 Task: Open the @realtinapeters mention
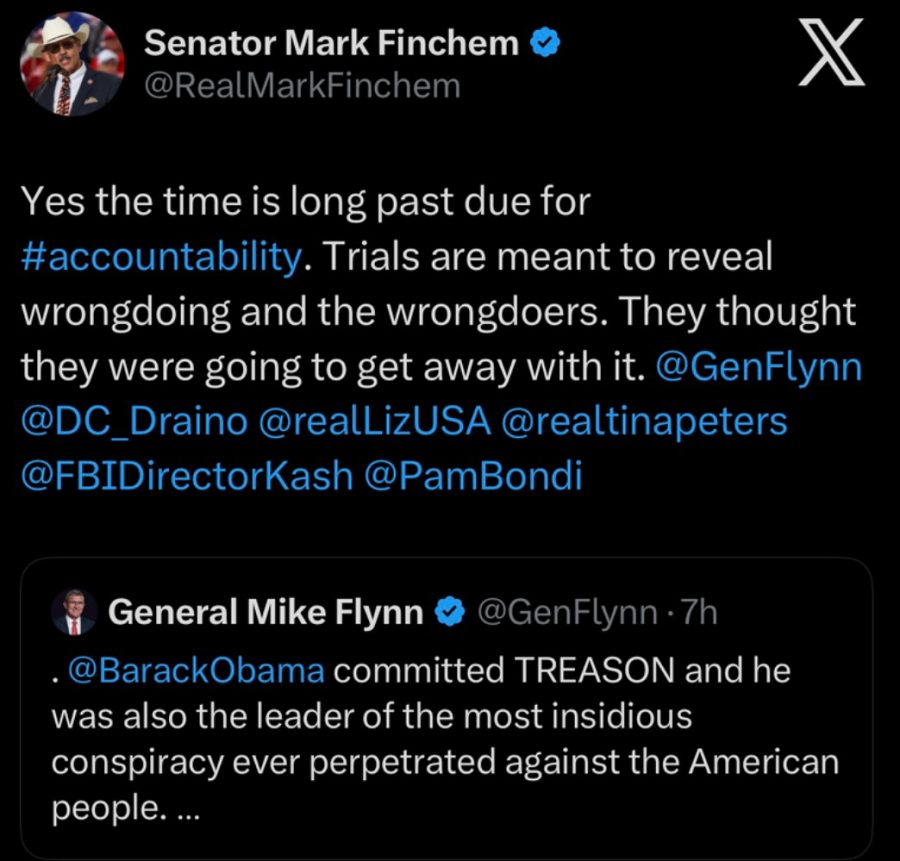coord(645,421)
